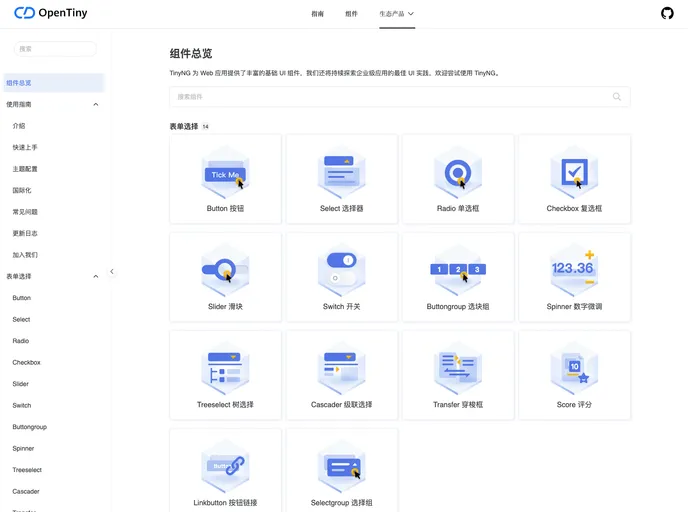Image resolution: width=688 pixels, height=512 pixels.
Task: Click the magnifier icon in component search
Action: pyautogui.click(x=616, y=97)
